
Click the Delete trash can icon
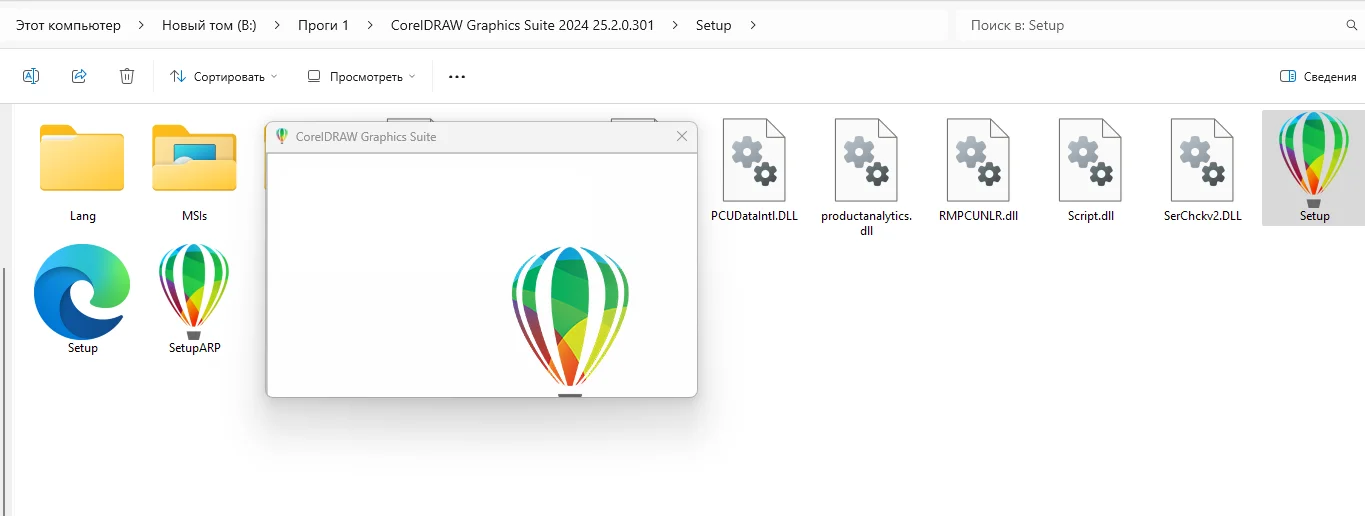[x=127, y=76]
